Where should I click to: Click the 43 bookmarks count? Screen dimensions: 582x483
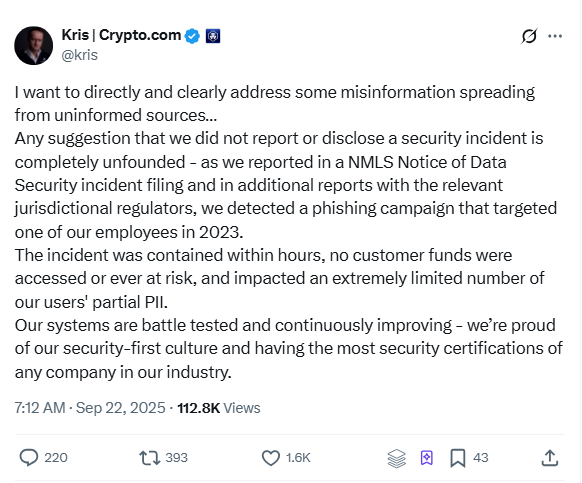click(481, 458)
